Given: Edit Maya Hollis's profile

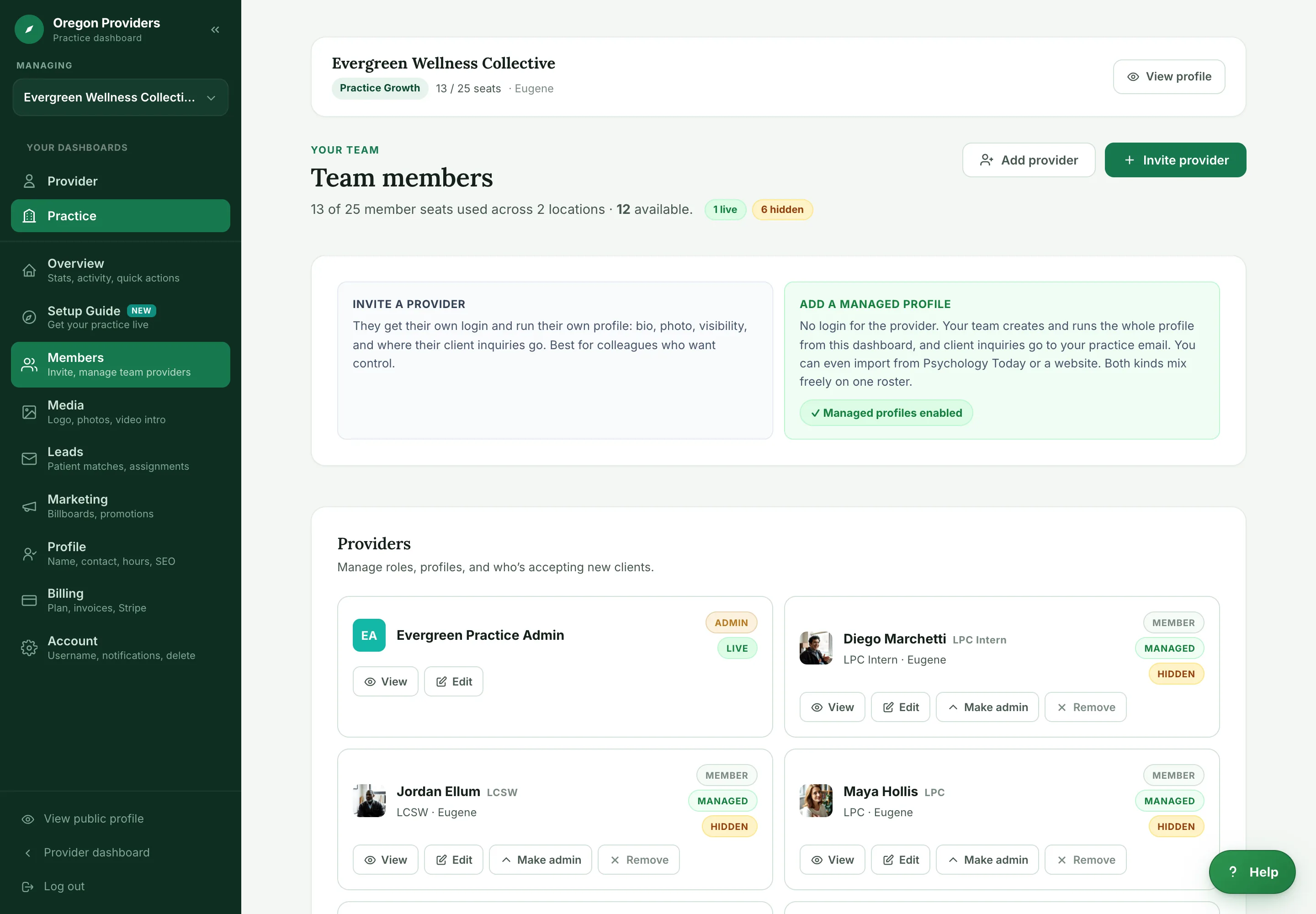Looking at the screenshot, I should click(x=900, y=860).
